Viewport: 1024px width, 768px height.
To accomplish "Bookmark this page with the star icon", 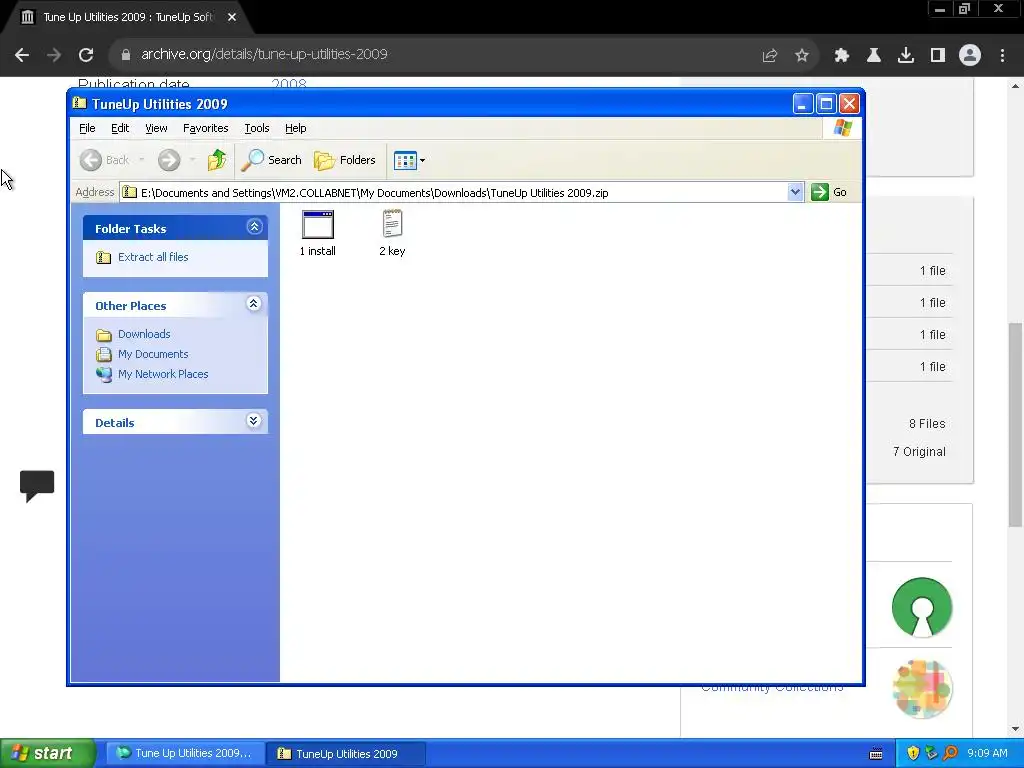I will (x=801, y=55).
